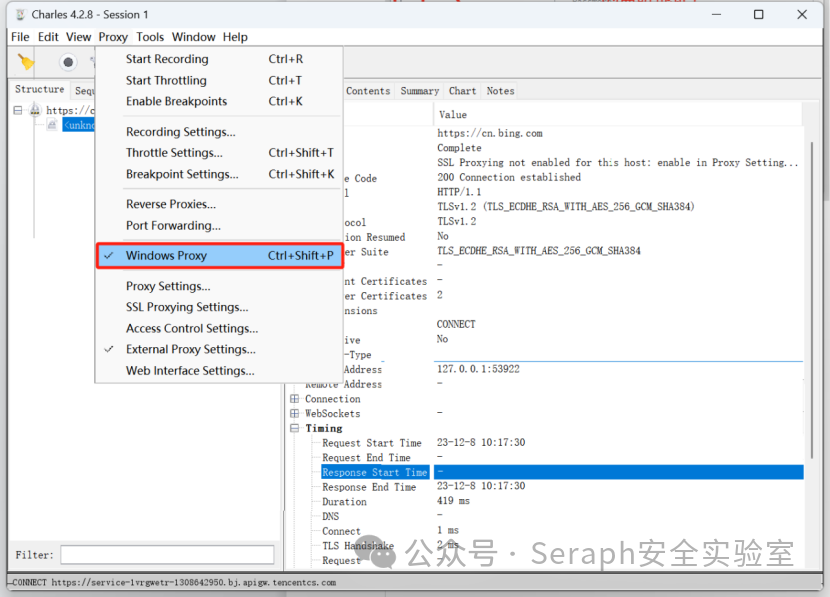Close the open Proxy menu
Image resolution: width=830 pixels, height=597 pixels.
[113, 37]
